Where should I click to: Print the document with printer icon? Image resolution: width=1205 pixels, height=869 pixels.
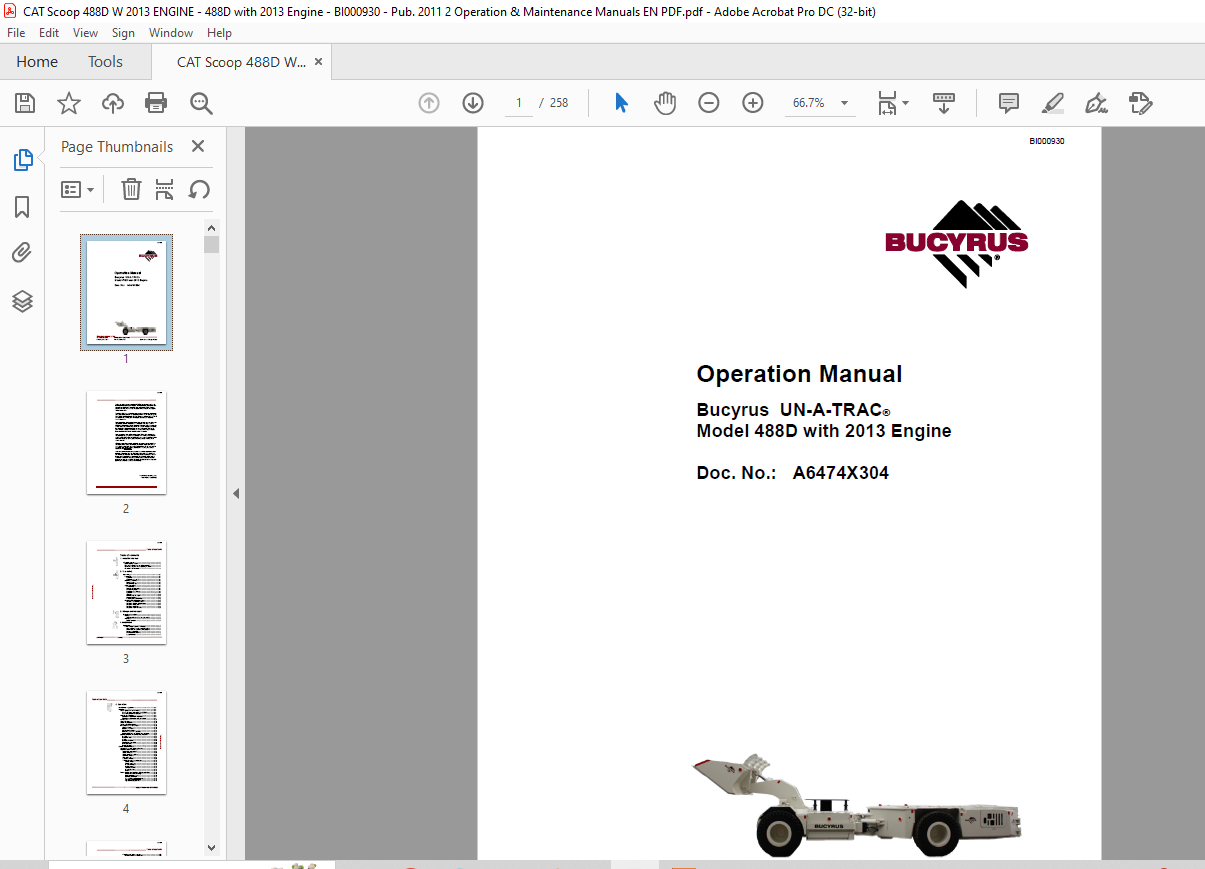coord(156,103)
